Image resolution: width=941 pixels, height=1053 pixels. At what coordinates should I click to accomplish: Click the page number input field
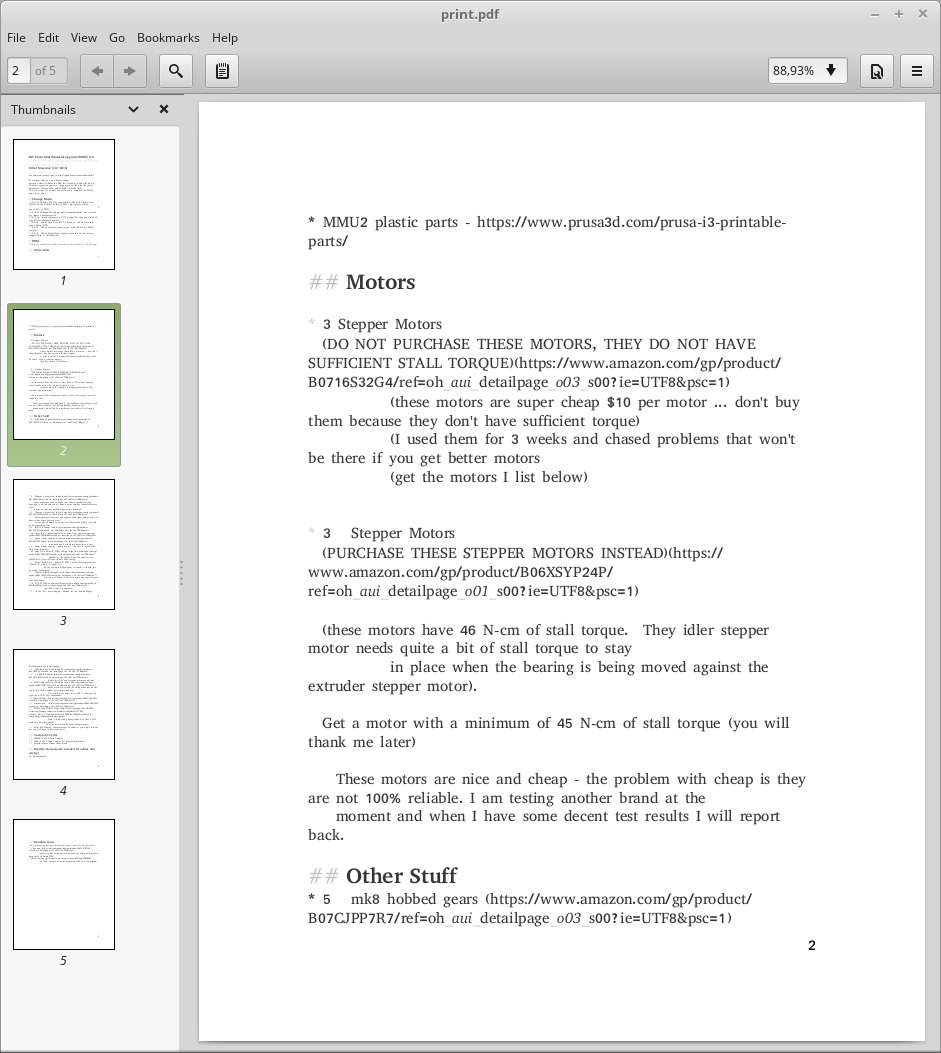19,71
